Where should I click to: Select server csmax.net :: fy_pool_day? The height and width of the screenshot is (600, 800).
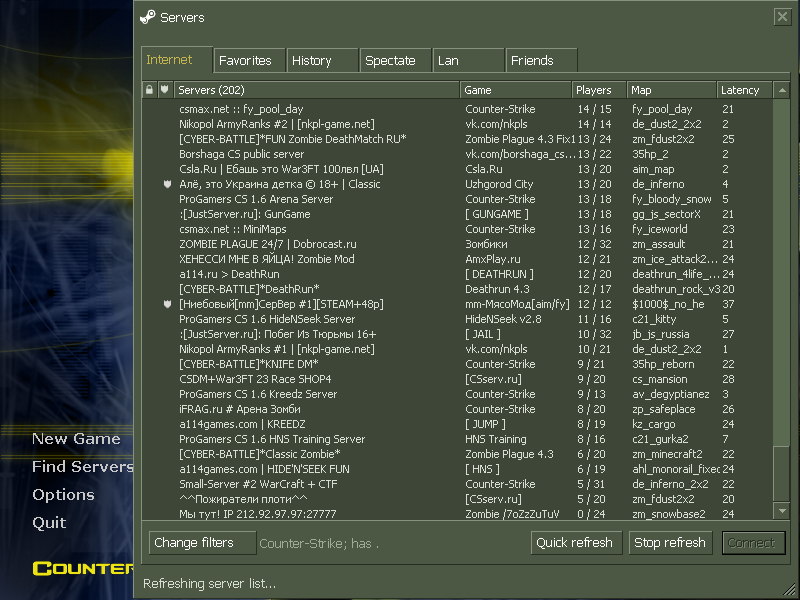(x=458, y=109)
